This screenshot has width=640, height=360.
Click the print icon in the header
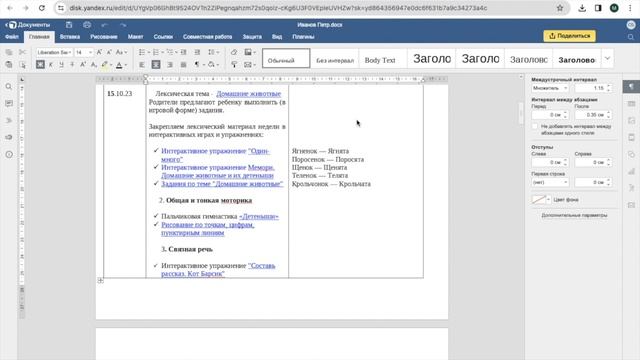click(87, 25)
